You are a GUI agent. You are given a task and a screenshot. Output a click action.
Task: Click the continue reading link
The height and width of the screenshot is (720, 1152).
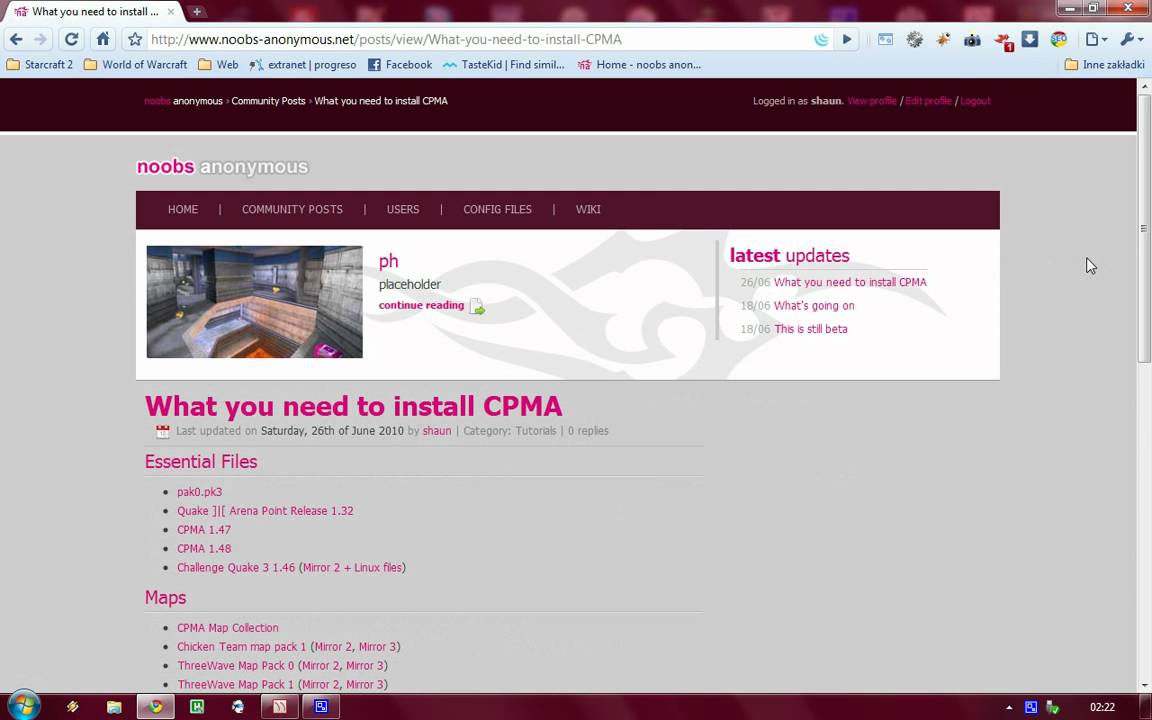coord(422,305)
